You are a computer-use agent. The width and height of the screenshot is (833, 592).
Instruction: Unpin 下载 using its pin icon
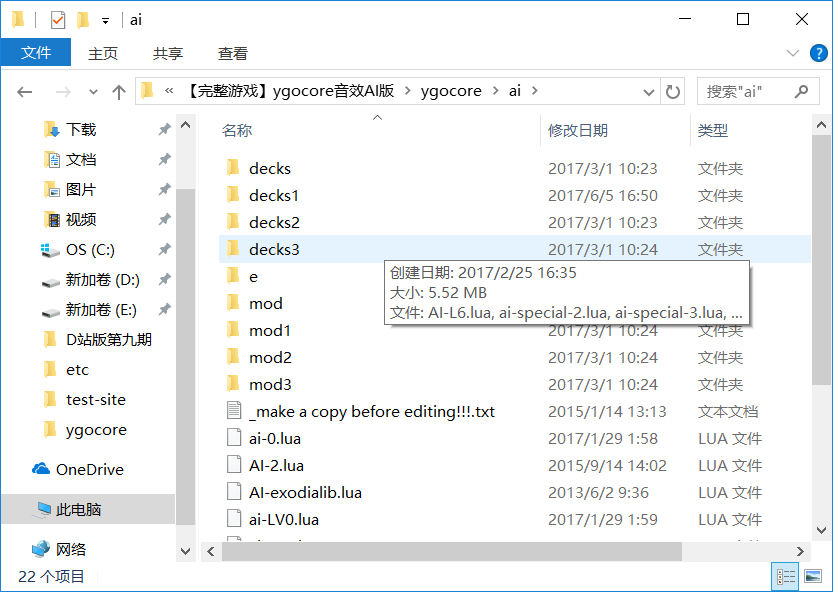pos(165,129)
